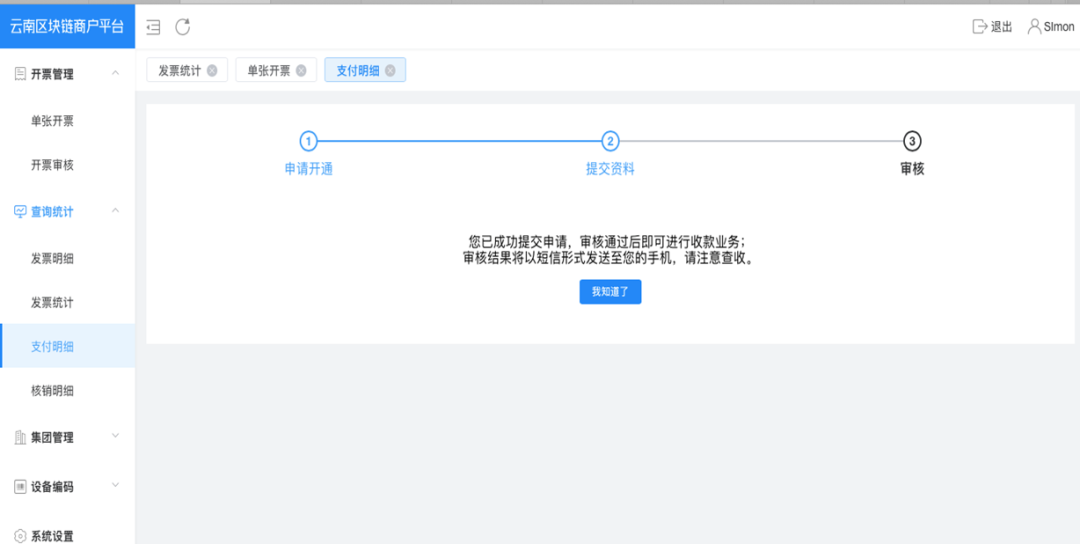The width and height of the screenshot is (1080, 544).
Task: Click the 查询统计 menu label
Action: coord(52,211)
